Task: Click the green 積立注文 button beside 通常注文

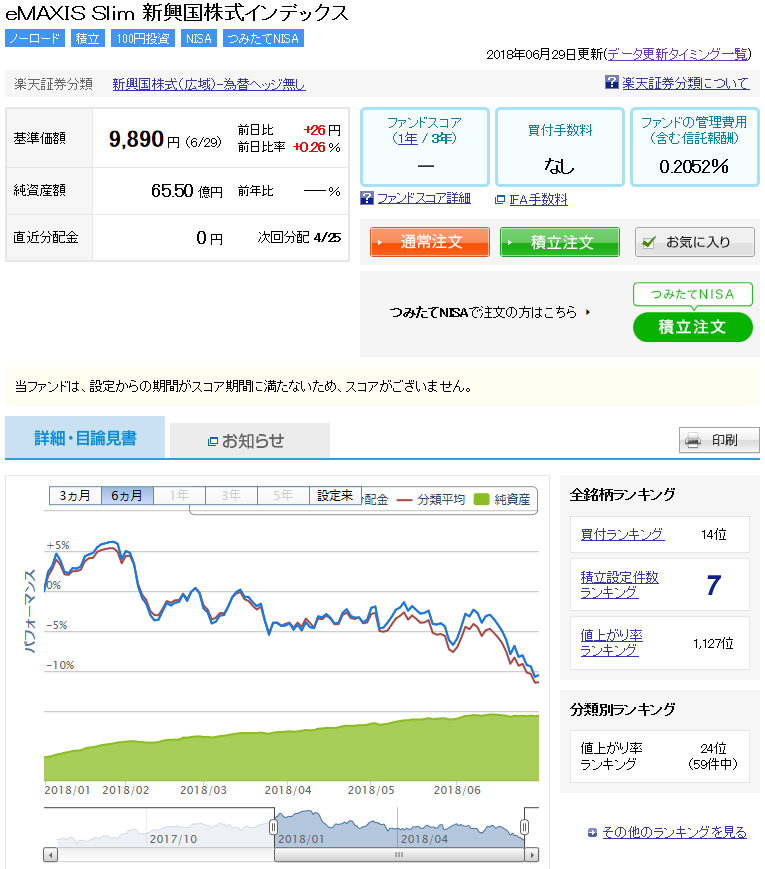Action: click(x=560, y=242)
